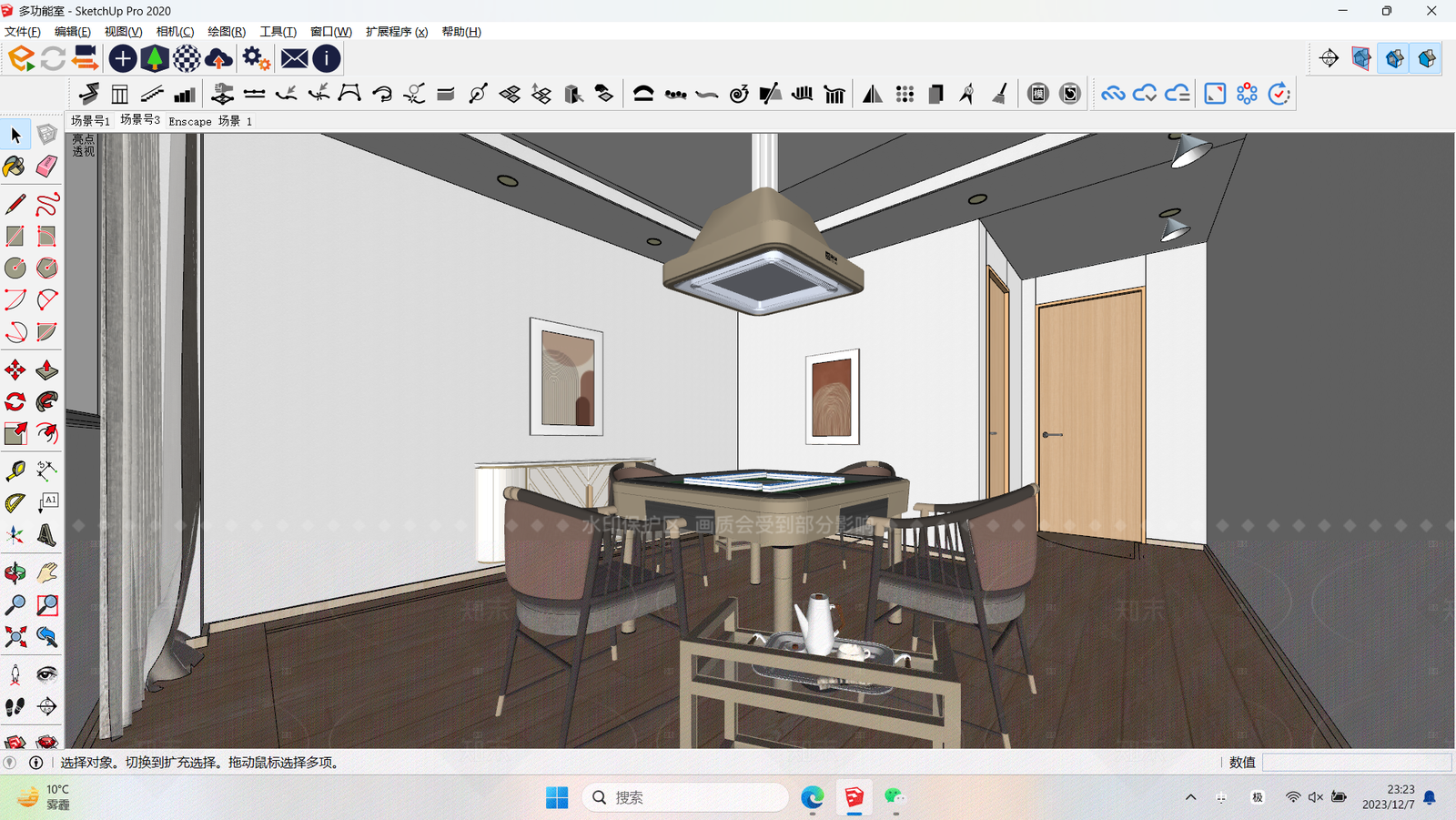Screen dimensions: 1456x820
Task: Open the 文件(F) menu
Action: 23,31
